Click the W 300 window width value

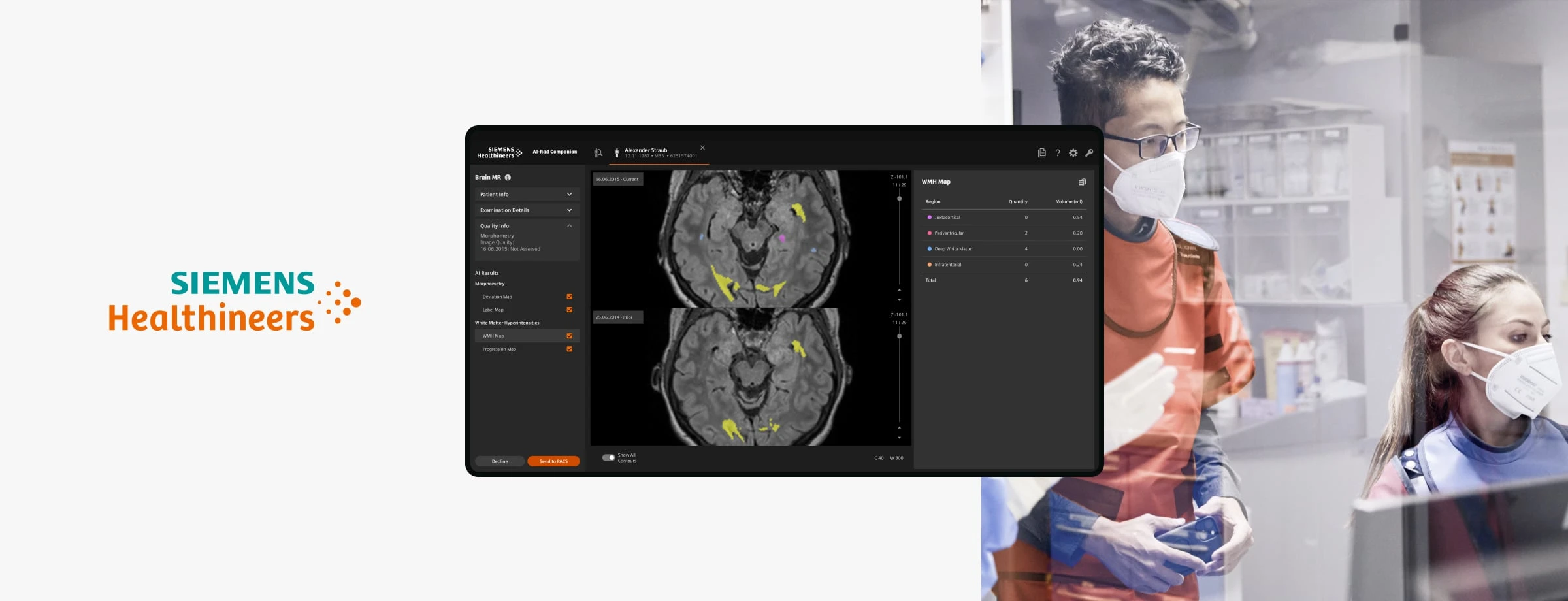pyautogui.click(x=896, y=458)
